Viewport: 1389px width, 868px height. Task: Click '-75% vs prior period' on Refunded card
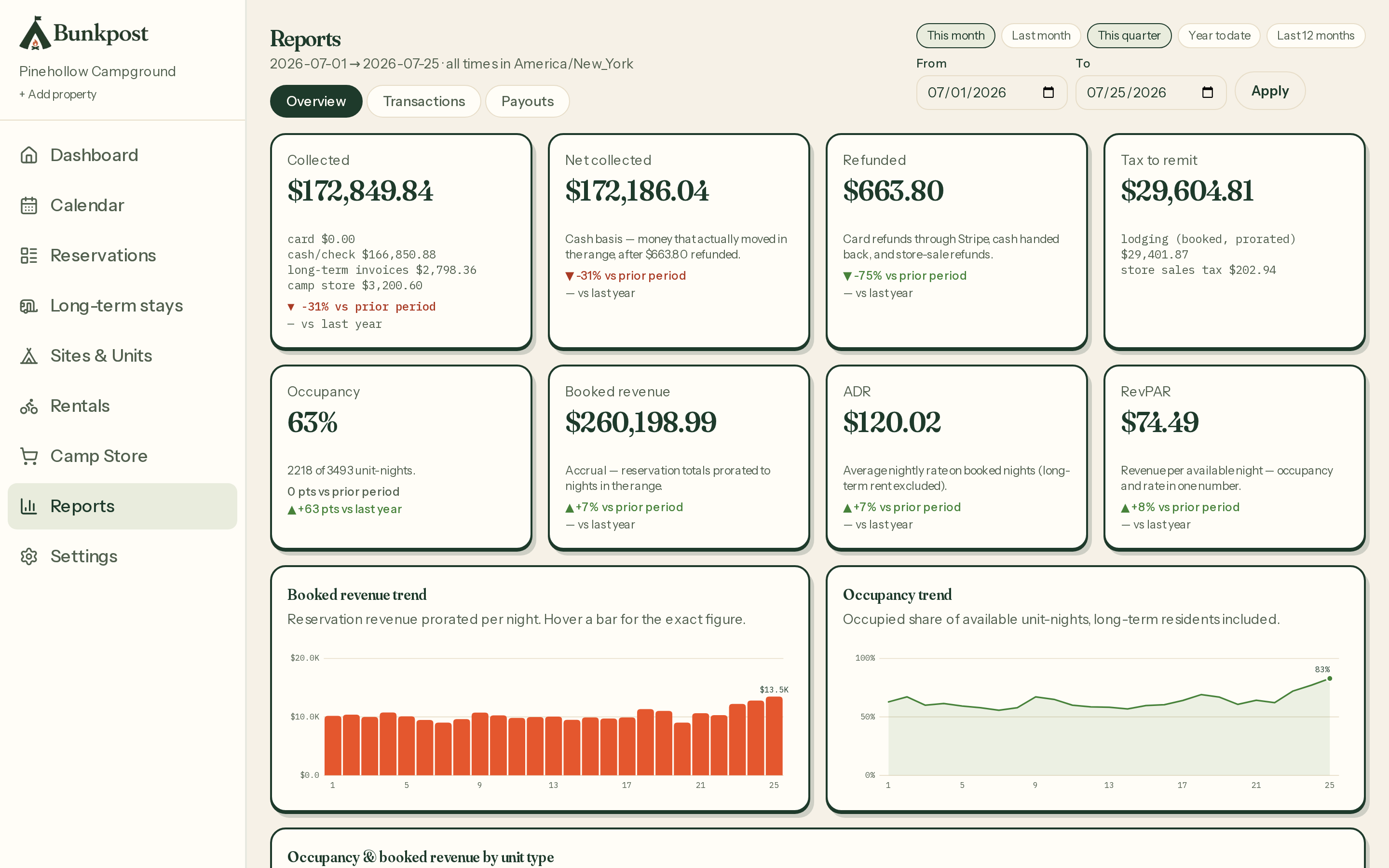905,275
